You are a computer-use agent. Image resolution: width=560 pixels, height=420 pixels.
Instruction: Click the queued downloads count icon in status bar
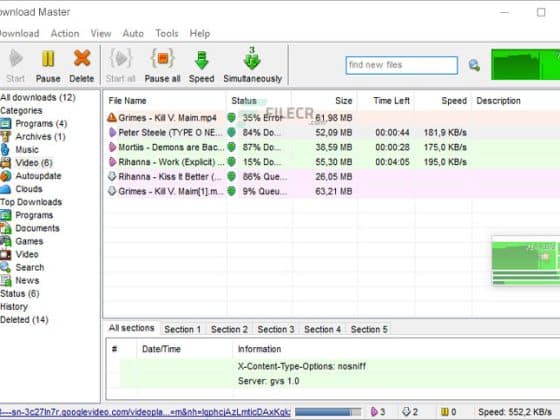click(x=406, y=412)
